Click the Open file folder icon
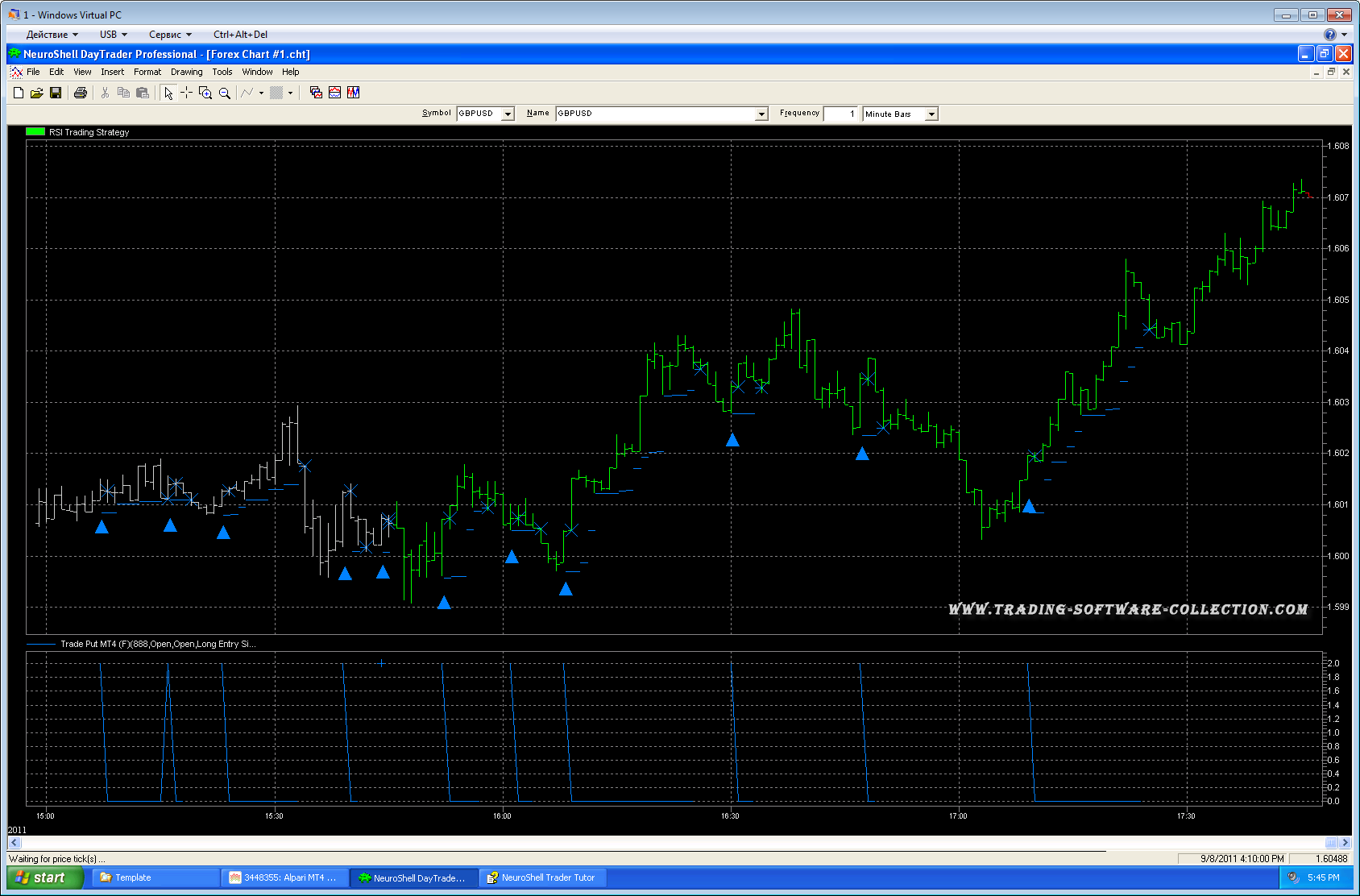The width and height of the screenshot is (1360, 896). click(37, 93)
